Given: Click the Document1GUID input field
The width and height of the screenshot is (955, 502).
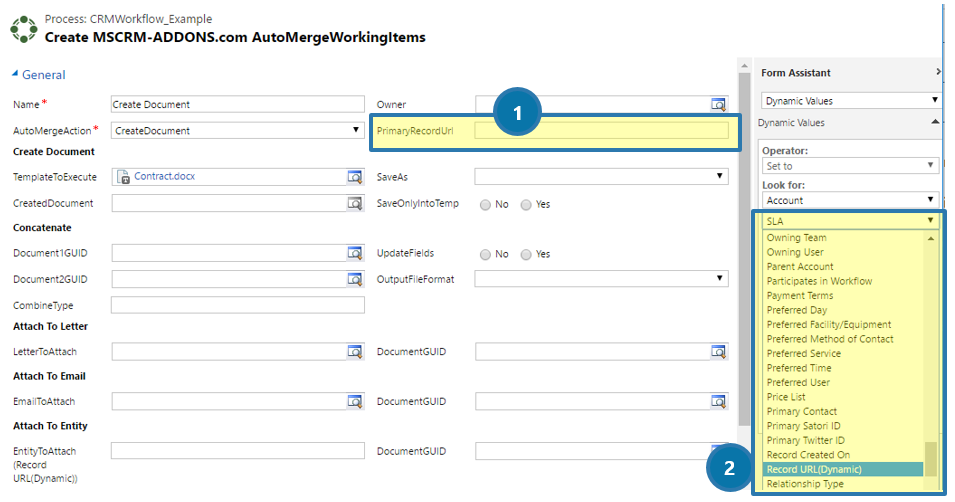Looking at the screenshot, I should click(x=229, y=253).
